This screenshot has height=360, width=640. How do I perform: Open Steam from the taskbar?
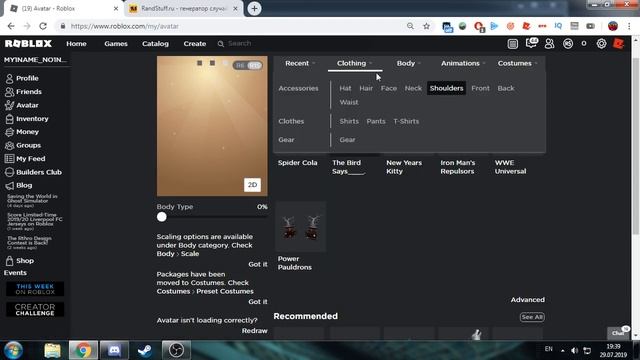[145, 350]
